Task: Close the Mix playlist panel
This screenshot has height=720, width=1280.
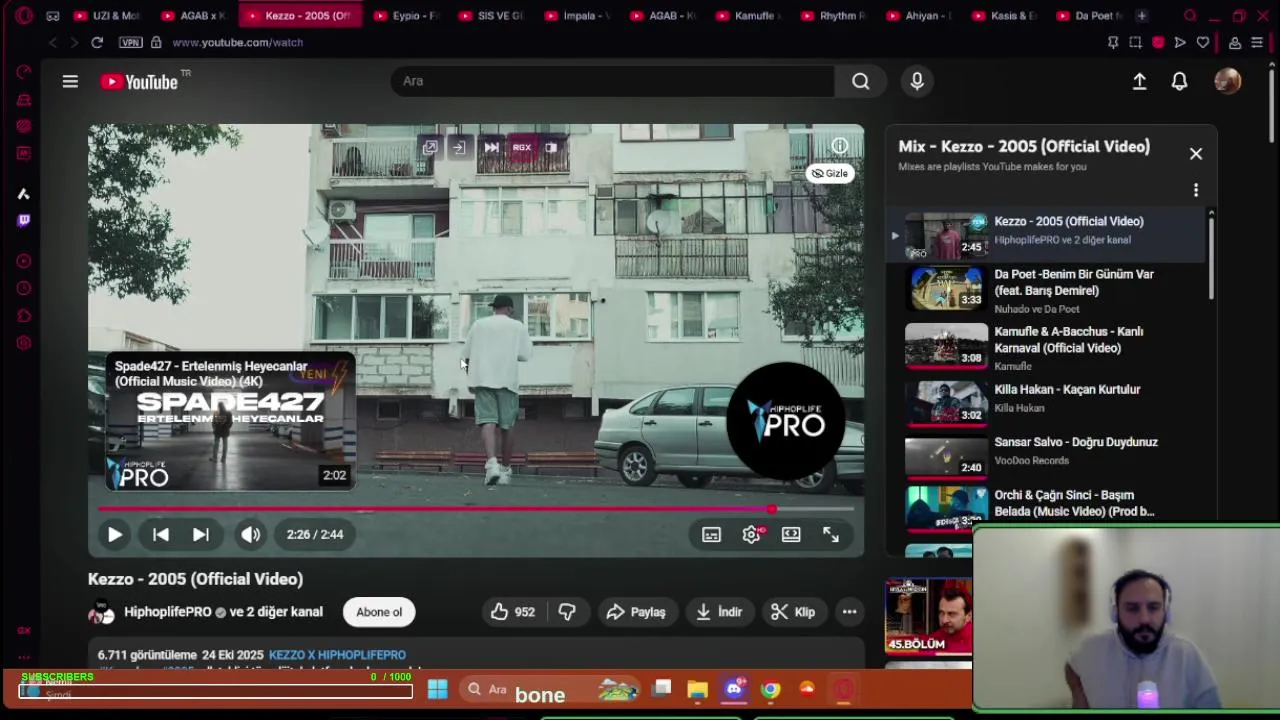Action: (1196, 153)
